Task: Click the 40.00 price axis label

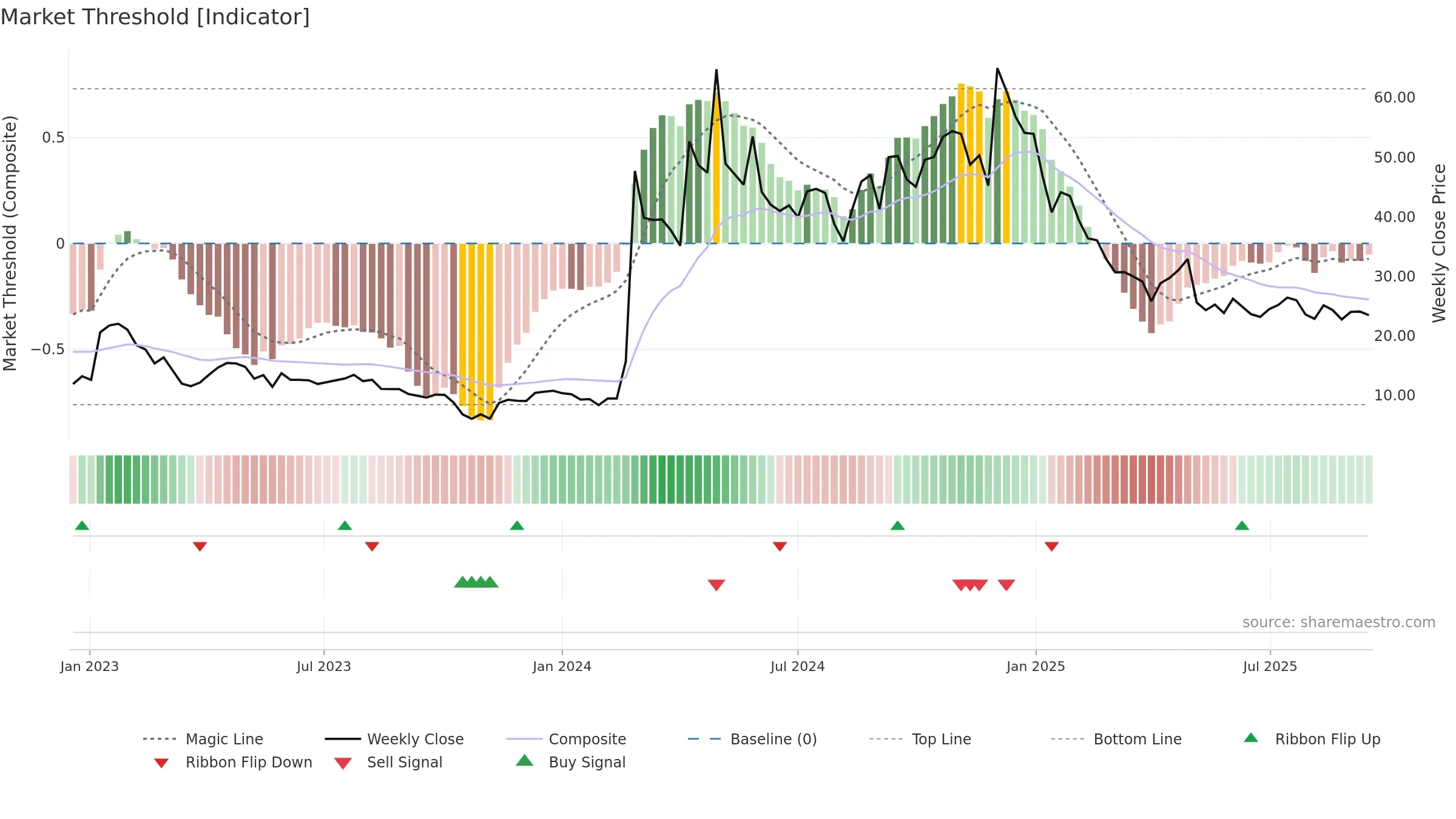Action: [1395, 217]
